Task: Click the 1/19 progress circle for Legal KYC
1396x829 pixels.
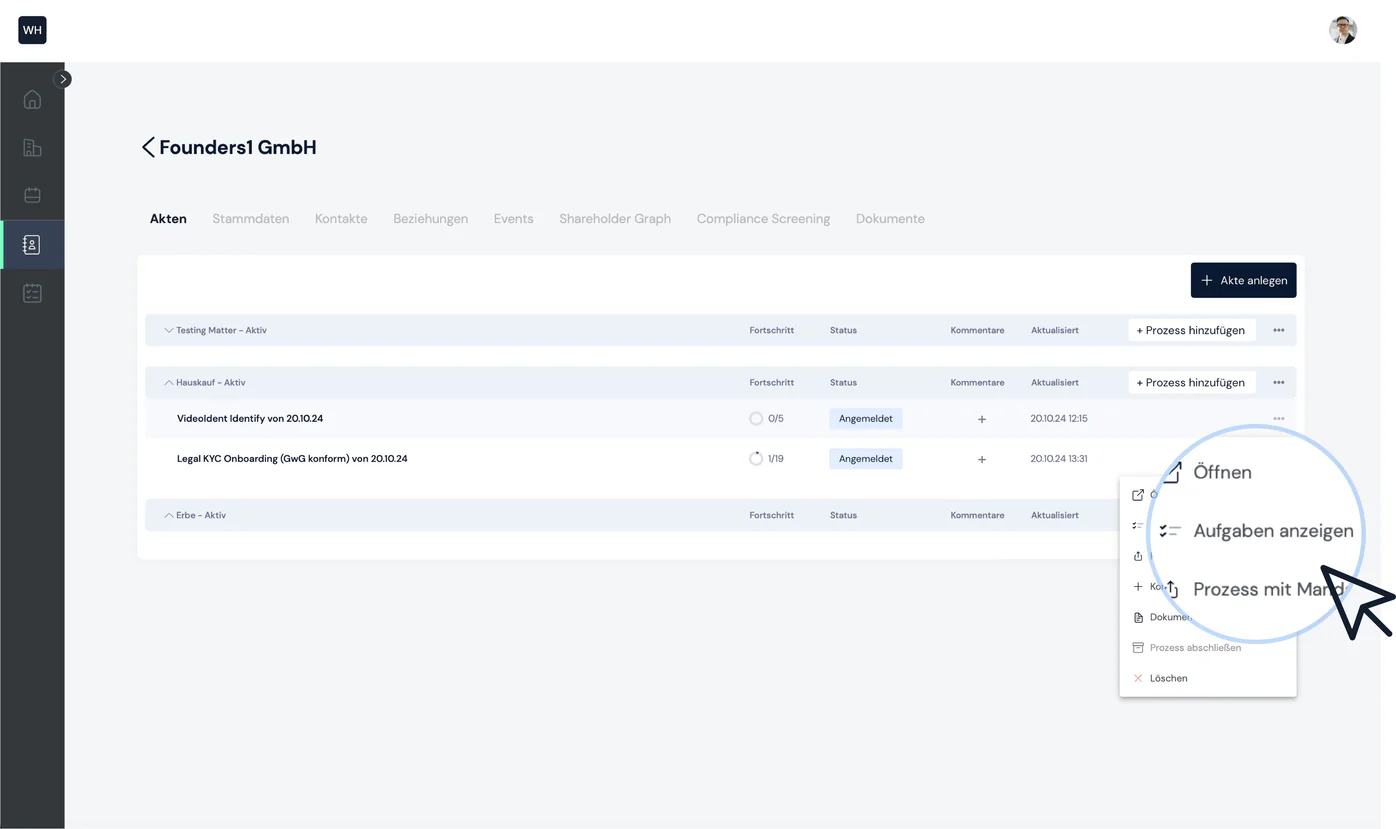Action: (756, 459)
